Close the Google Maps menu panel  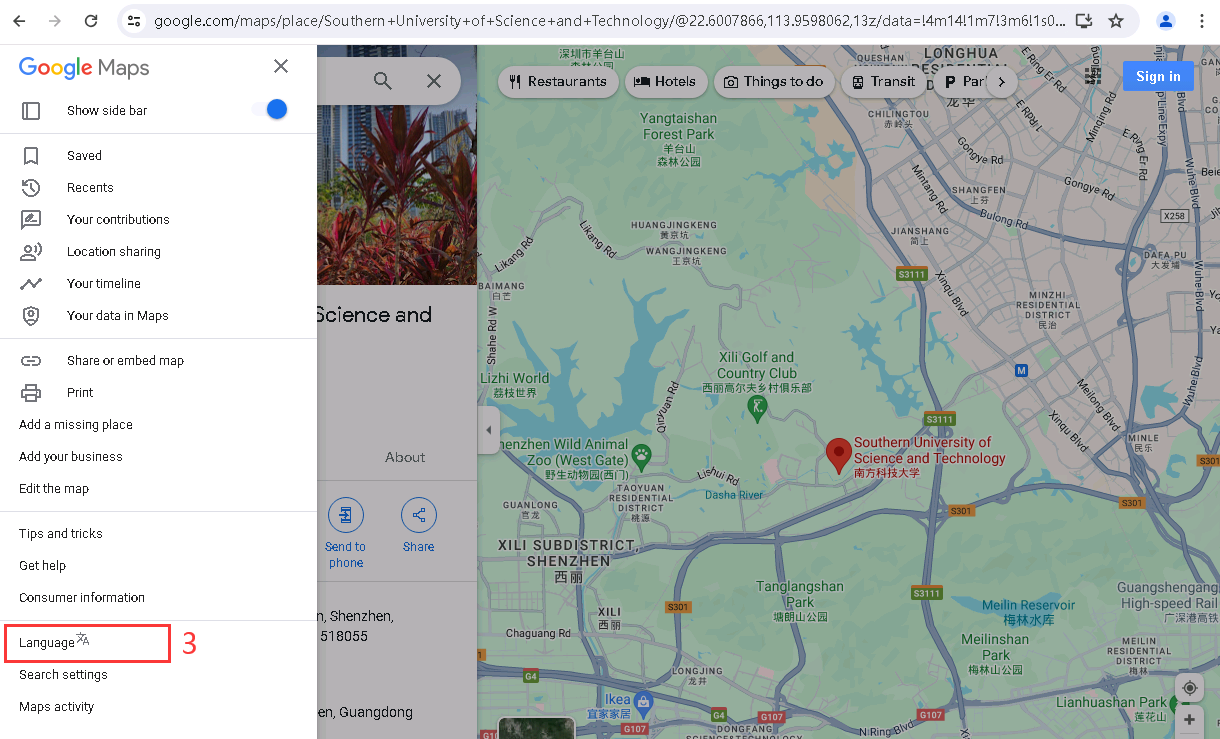pos(281,66)
